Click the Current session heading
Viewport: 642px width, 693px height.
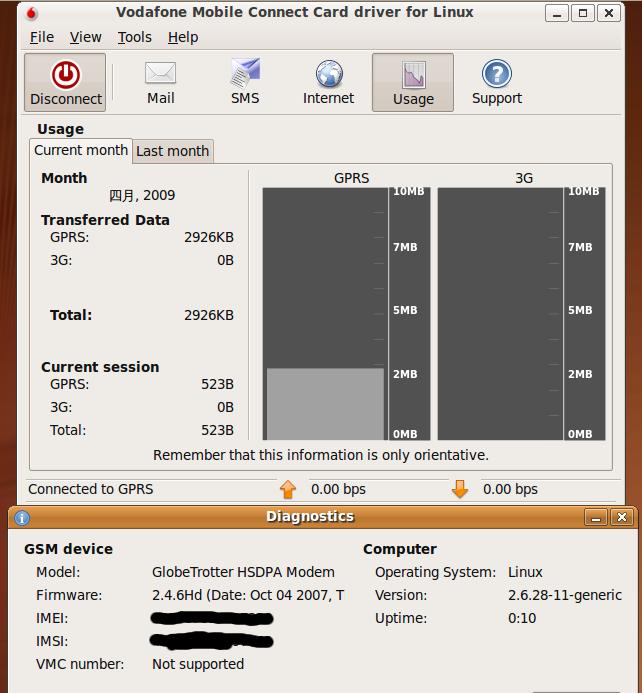100,367
